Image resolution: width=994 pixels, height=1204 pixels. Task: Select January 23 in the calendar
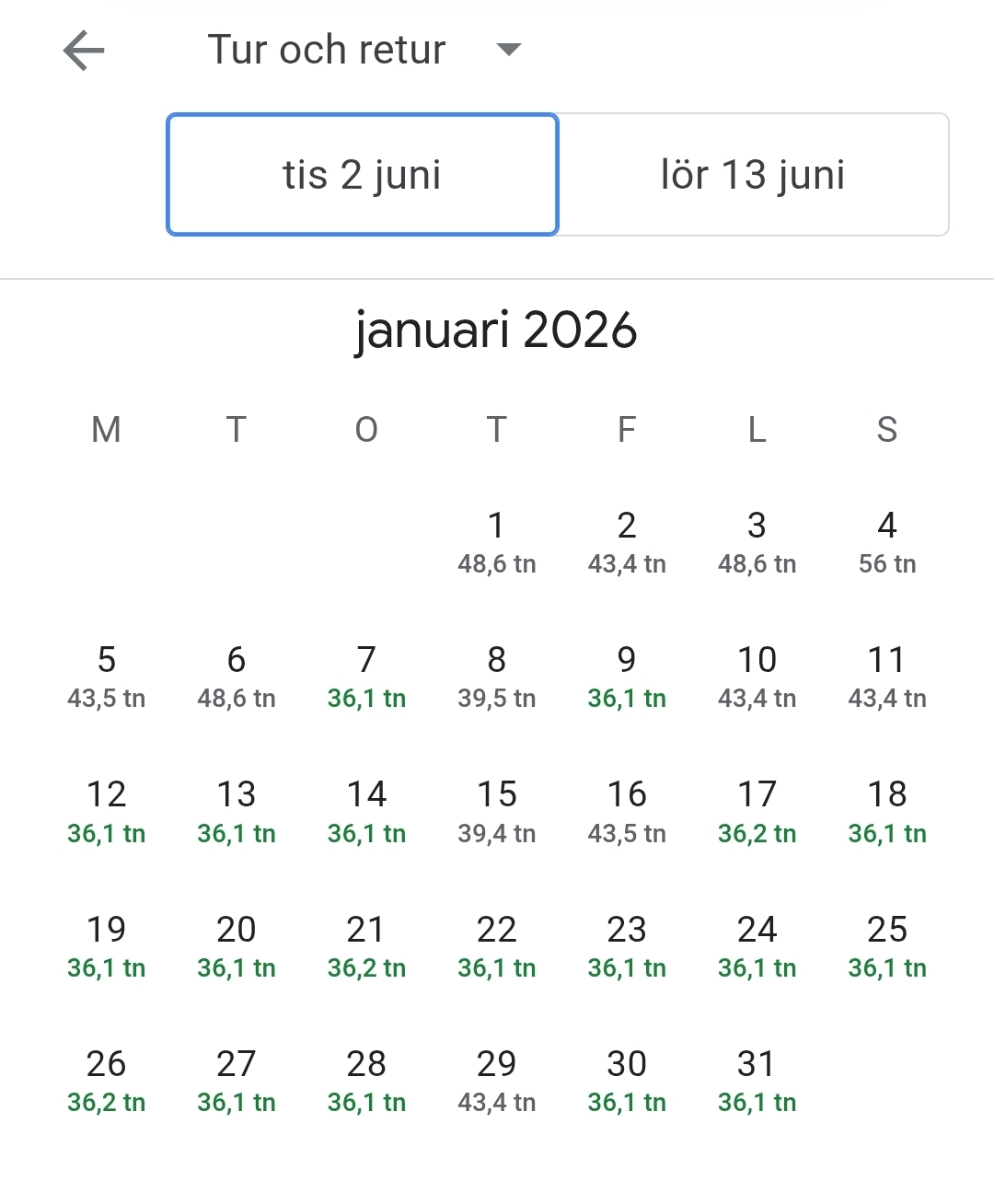627,946
